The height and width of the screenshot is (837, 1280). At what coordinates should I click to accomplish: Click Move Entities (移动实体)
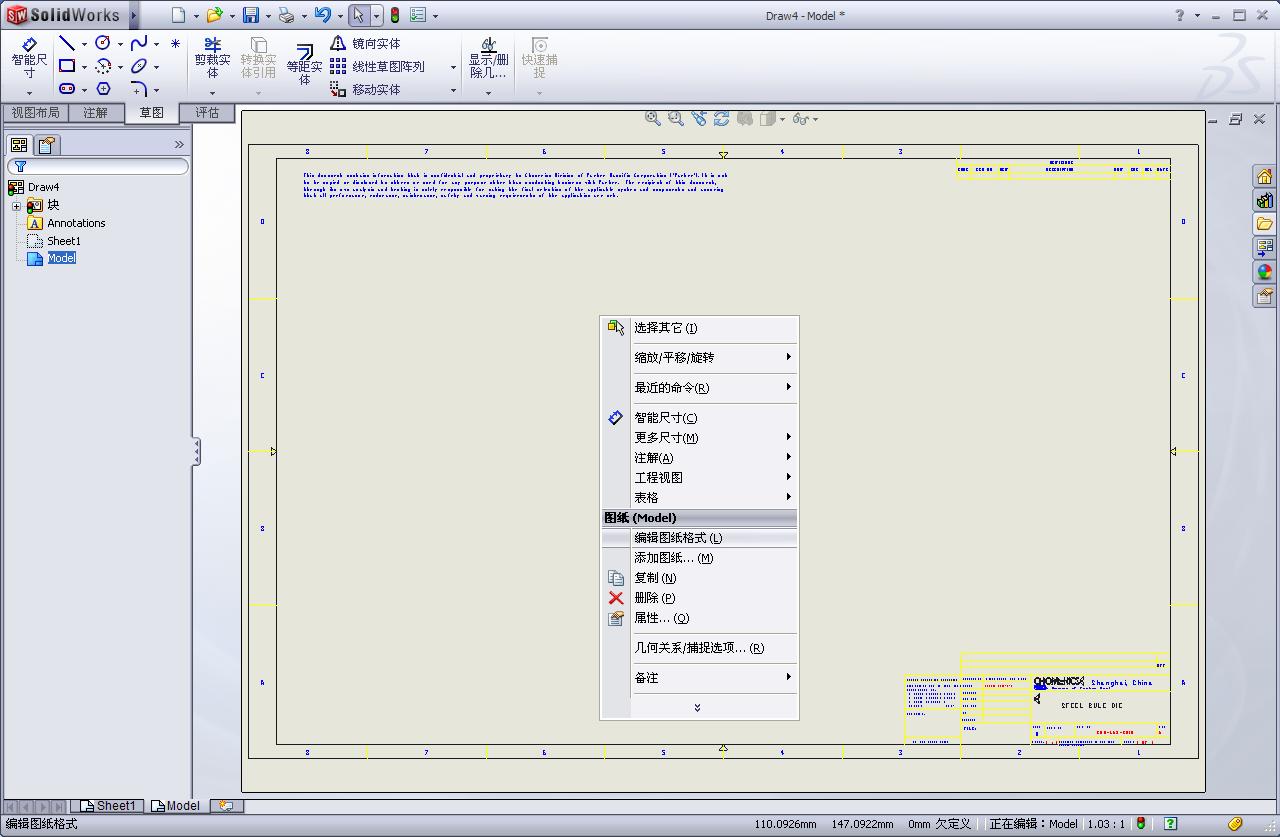[366, 89]
